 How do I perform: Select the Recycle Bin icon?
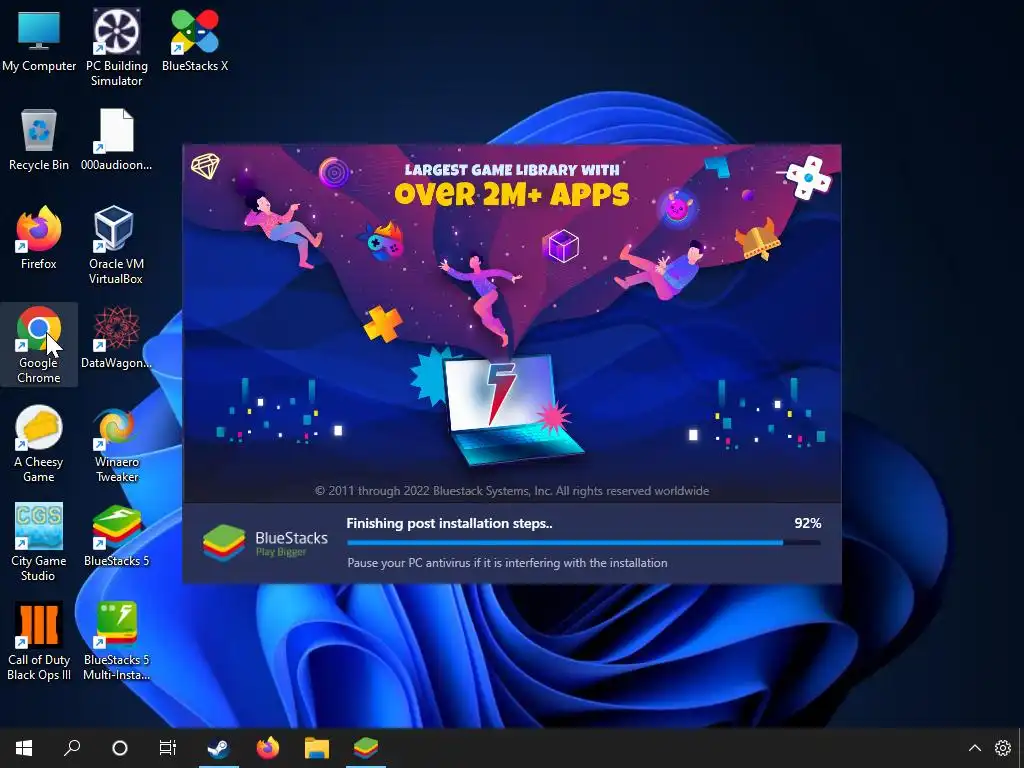tap(39, 140)
